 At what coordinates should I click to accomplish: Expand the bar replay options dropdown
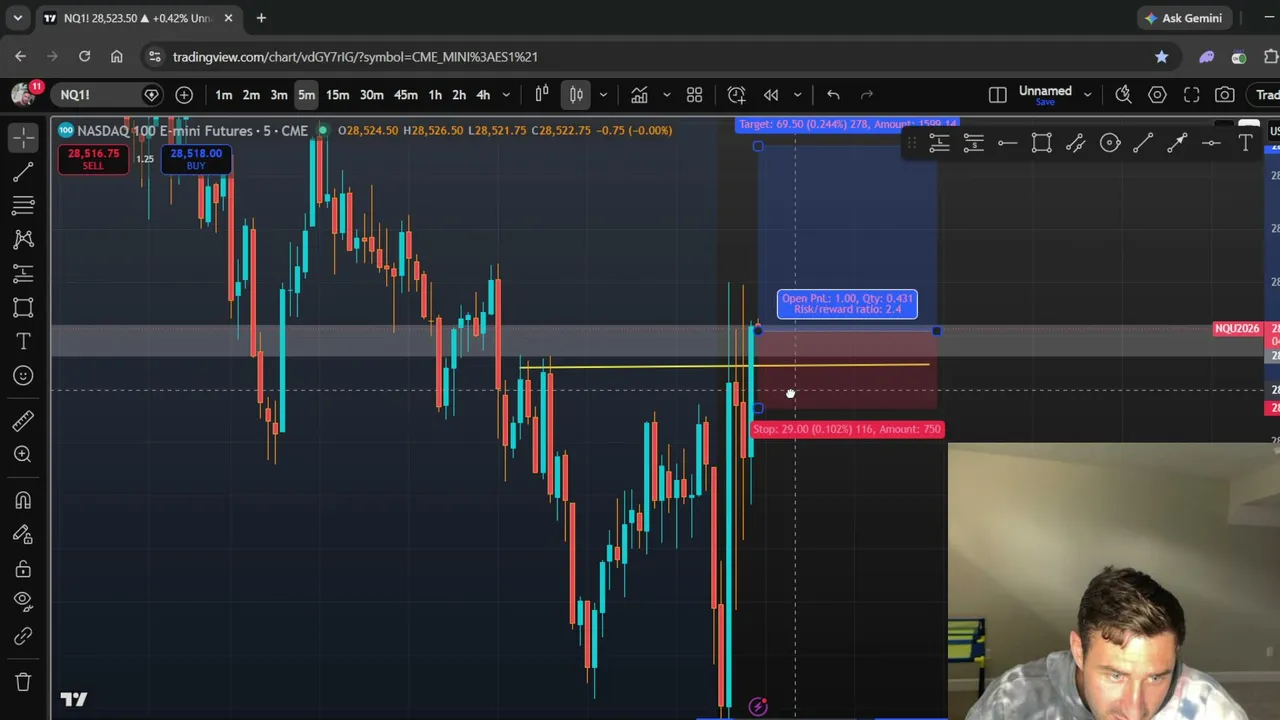797,95
